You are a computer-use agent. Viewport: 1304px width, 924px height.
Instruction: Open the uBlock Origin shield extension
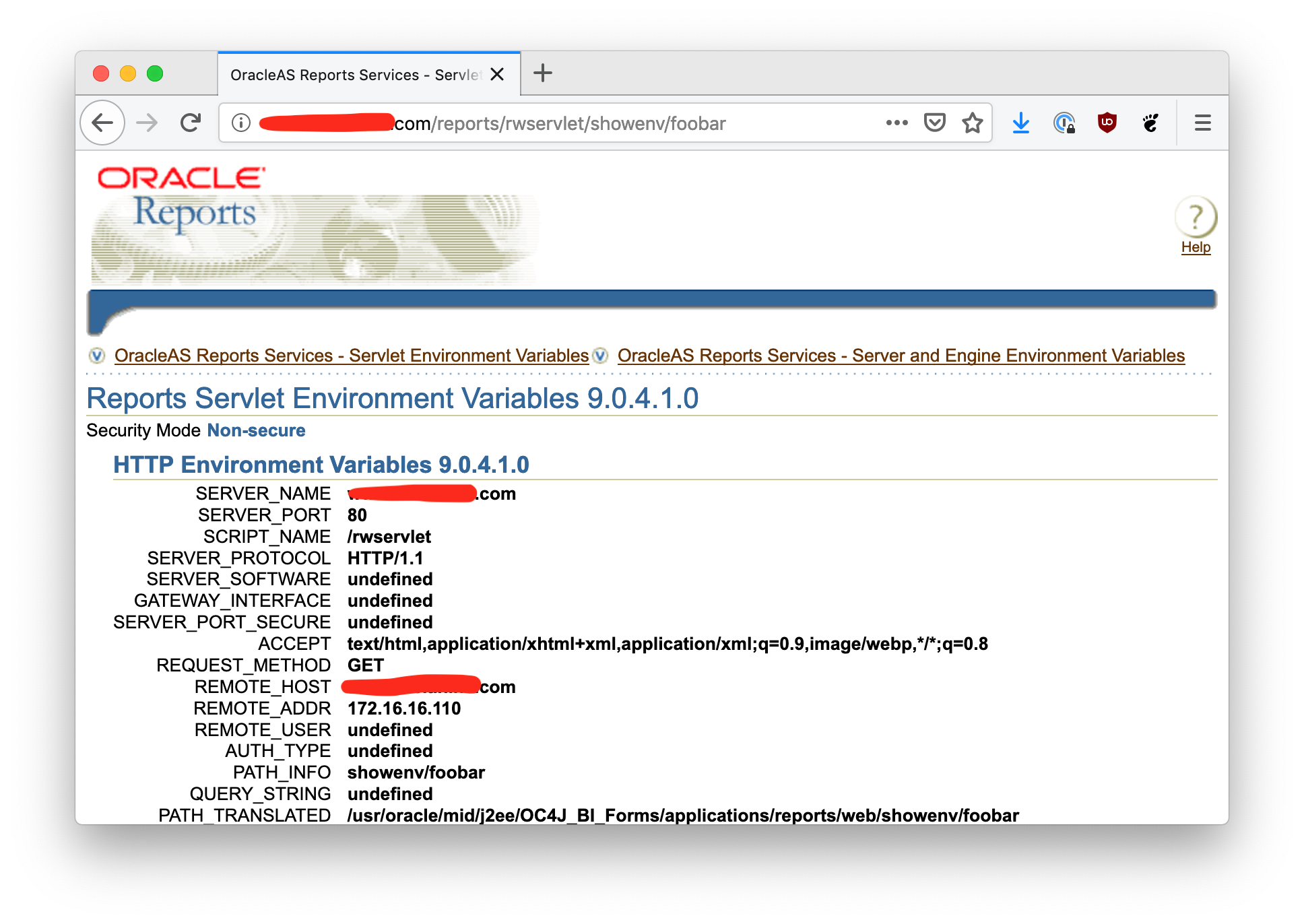[1107, 123]
